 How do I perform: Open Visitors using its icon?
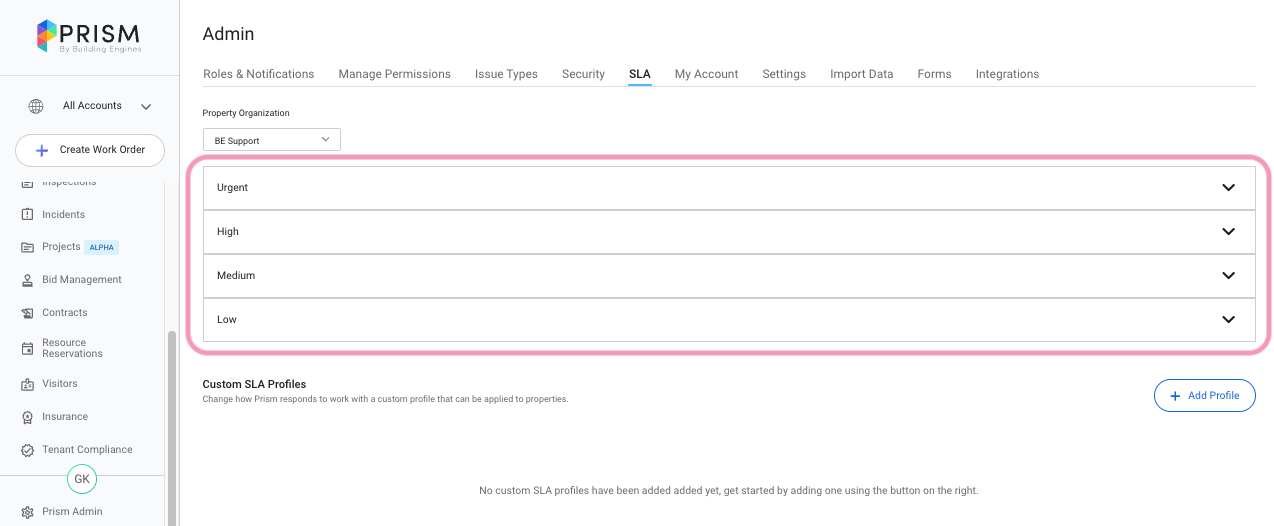point(28,384)
